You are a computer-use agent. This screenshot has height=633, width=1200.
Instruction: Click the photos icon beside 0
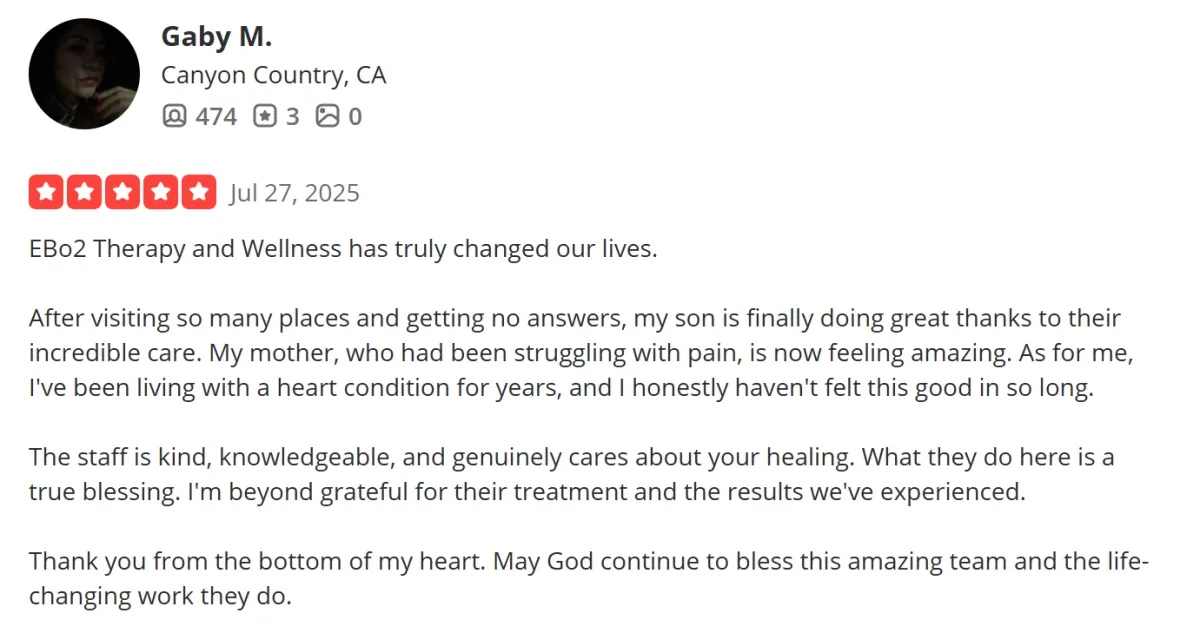(x=327, y=117)
